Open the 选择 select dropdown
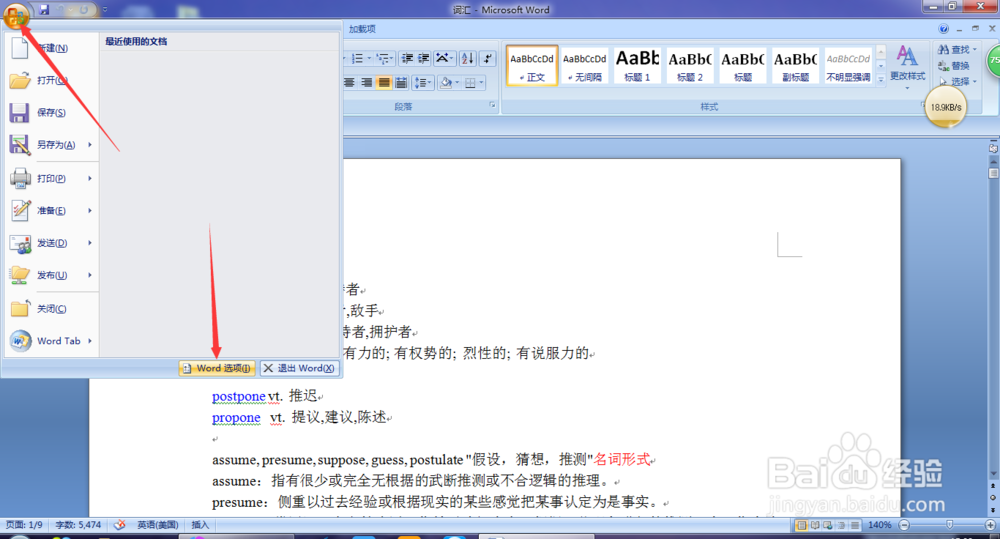The image size is (1000, 539). pos(958,82)
